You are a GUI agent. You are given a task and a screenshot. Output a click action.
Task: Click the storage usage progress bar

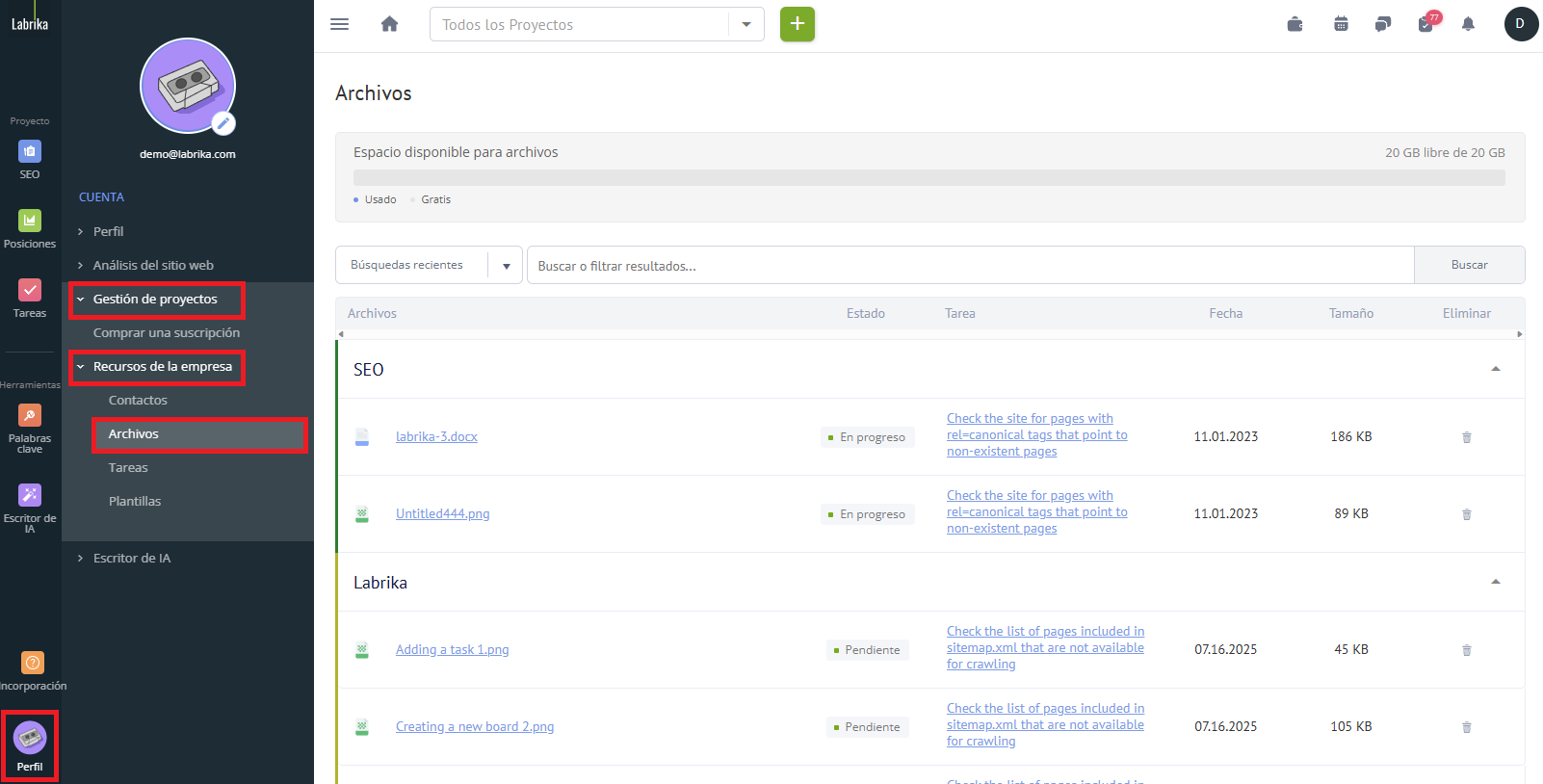pyautogui.click(x=929, y=177)
